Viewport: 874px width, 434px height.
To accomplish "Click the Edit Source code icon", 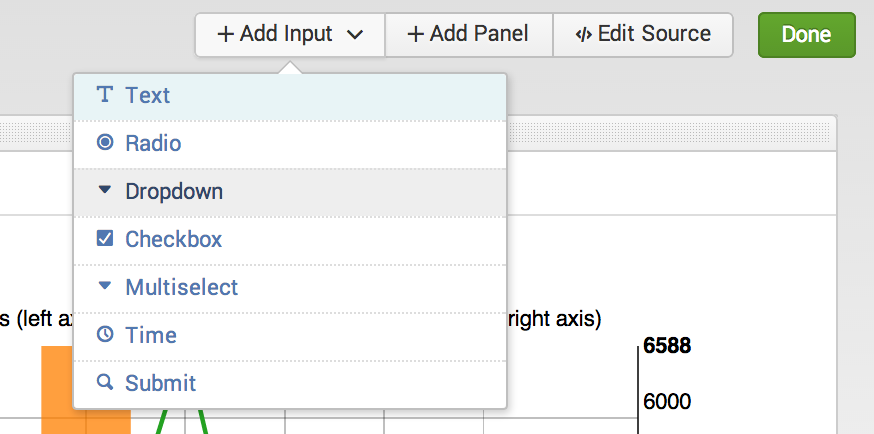I will (583, 35).
